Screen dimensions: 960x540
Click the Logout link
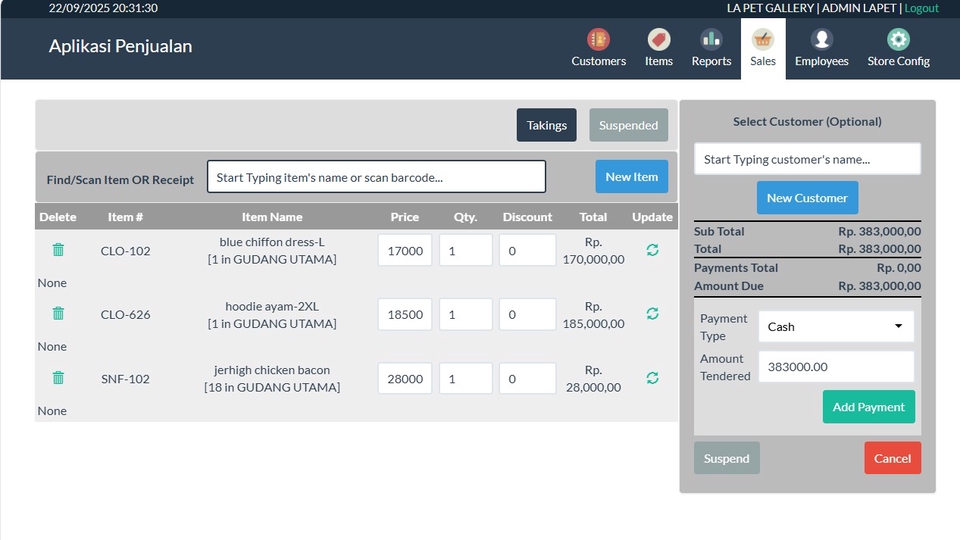tap(921, 8)
